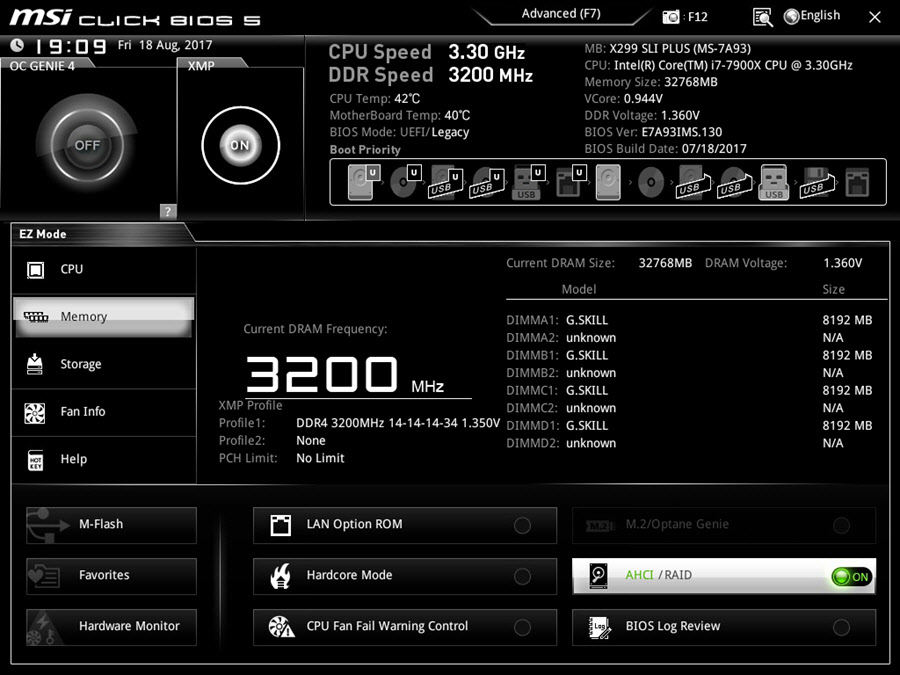The image size is (900, 675).
Task: Open the BIOS search magnifier icon
Action: click(x=763, y=17)
